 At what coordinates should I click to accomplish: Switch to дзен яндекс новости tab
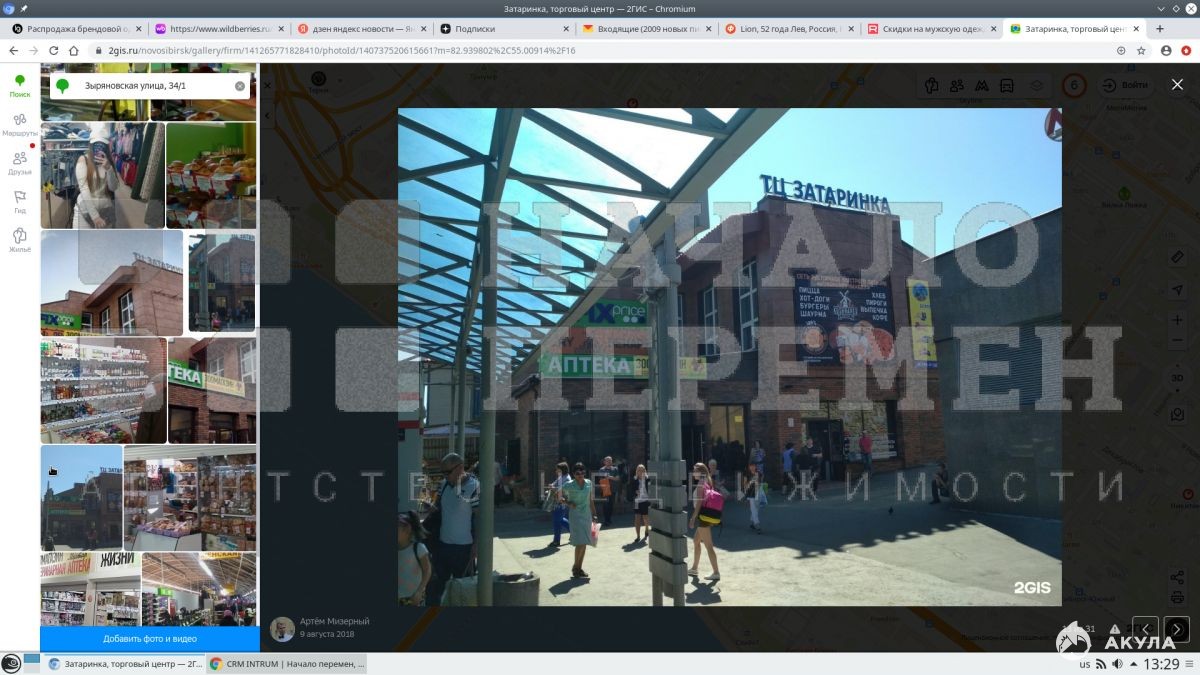(x=363, y=29)
